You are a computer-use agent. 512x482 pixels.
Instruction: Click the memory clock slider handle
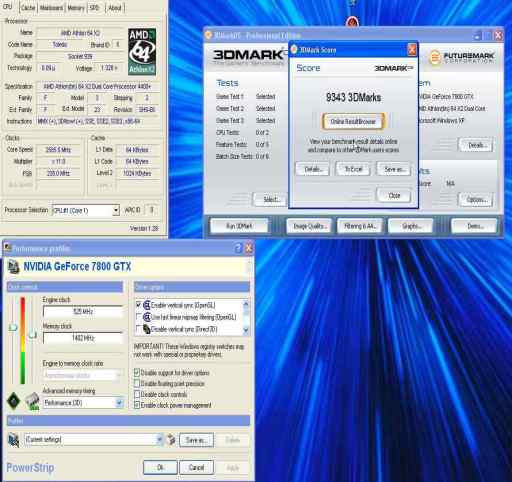pos(32,334)
